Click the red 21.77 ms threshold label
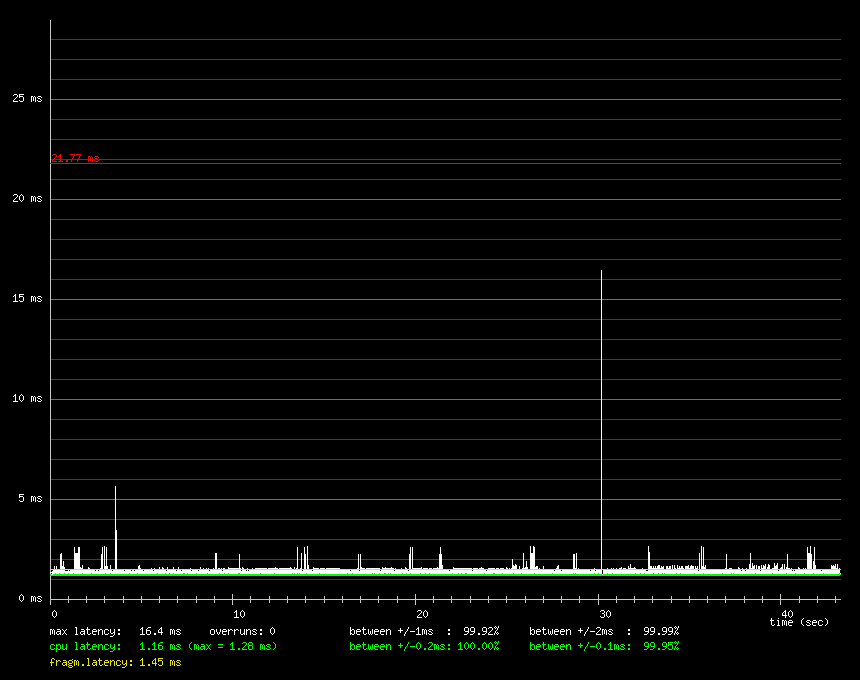This screenshot has width=860, height=680. 75,158
